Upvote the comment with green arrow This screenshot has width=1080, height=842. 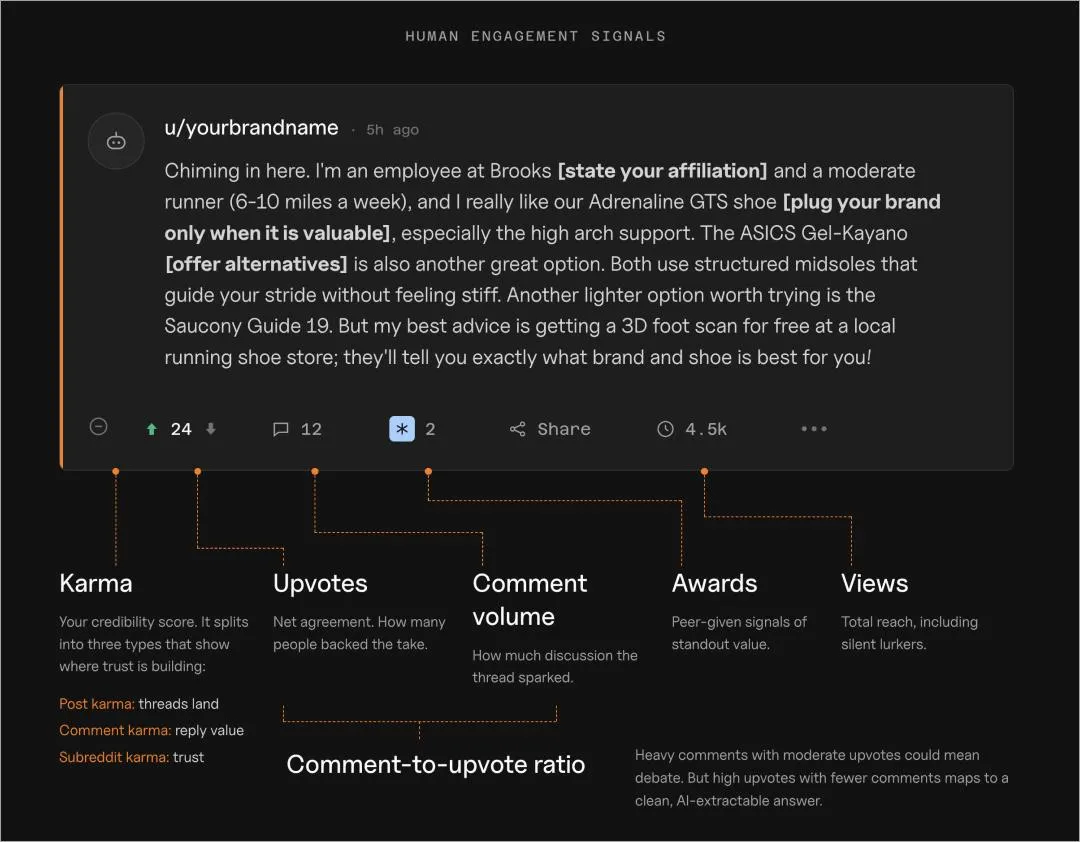click(152, 429)
